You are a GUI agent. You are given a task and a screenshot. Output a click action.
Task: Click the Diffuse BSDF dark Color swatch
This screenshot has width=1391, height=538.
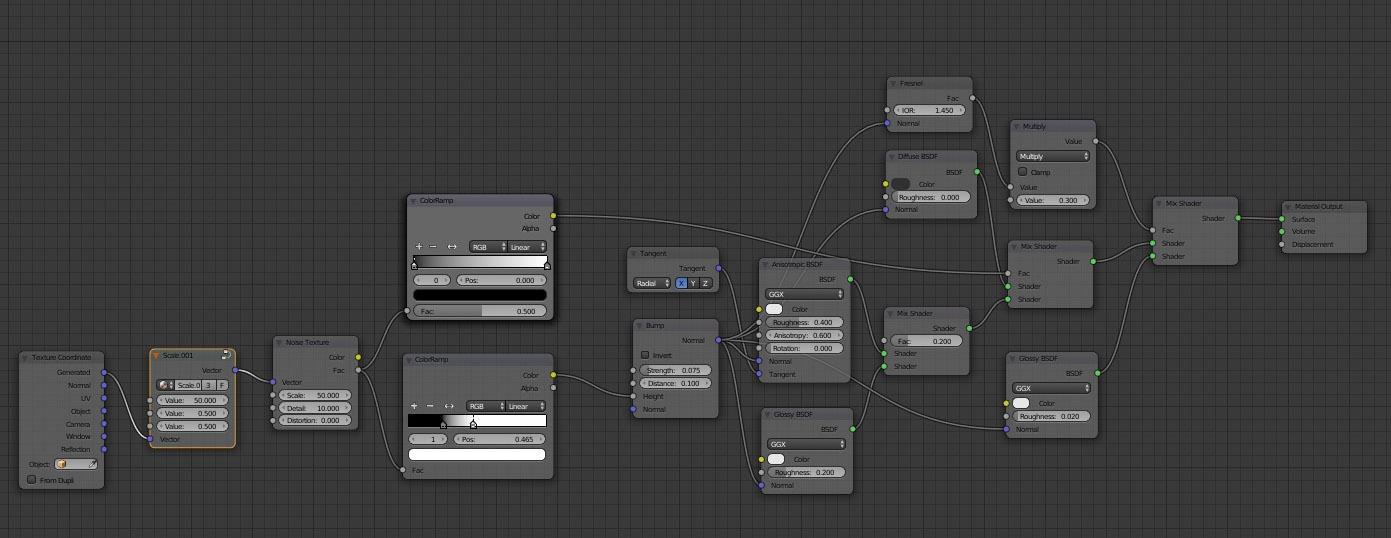901,184
